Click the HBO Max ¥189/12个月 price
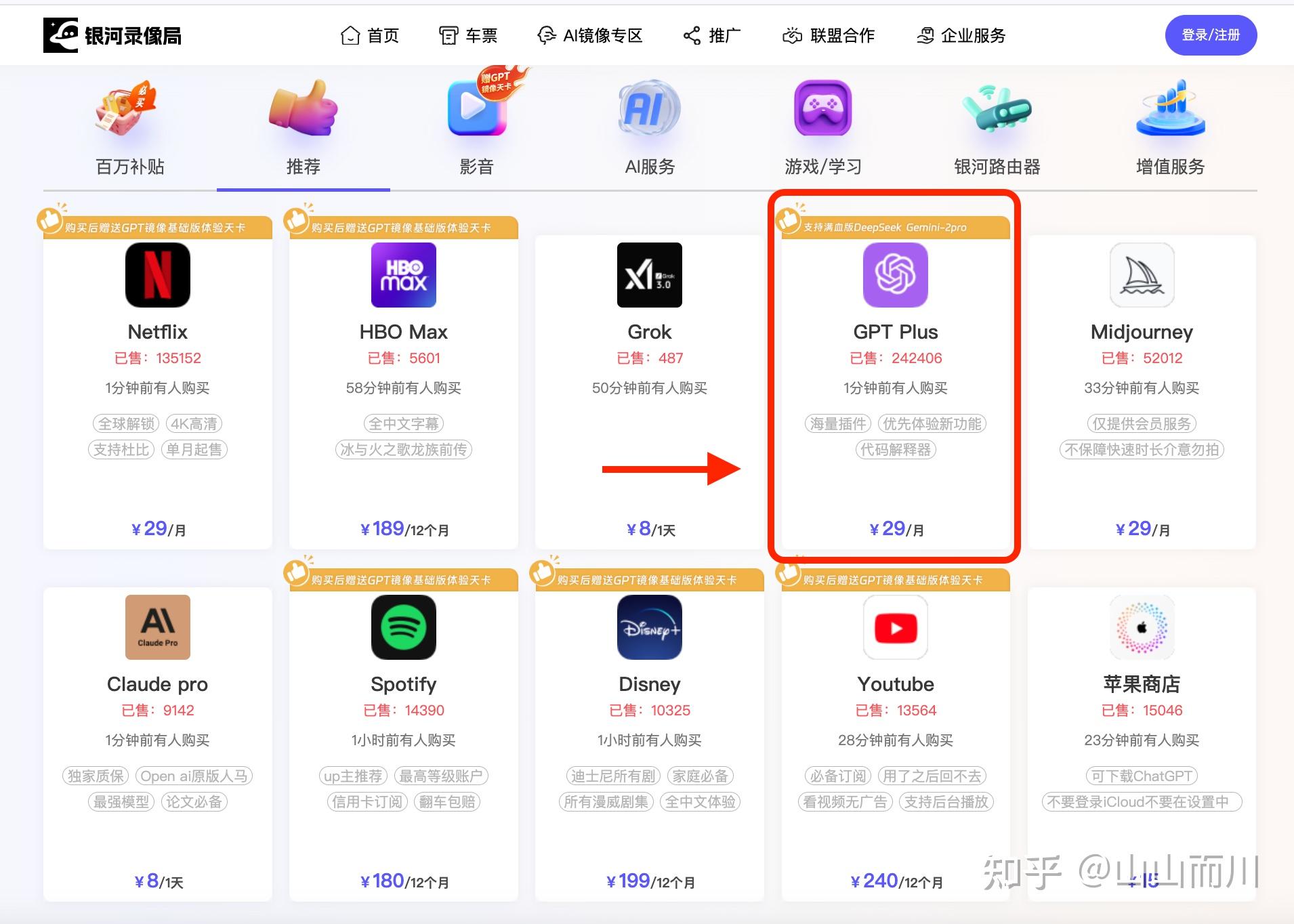This screenshot has width=1294, height=924. click(x=404, y=528)
